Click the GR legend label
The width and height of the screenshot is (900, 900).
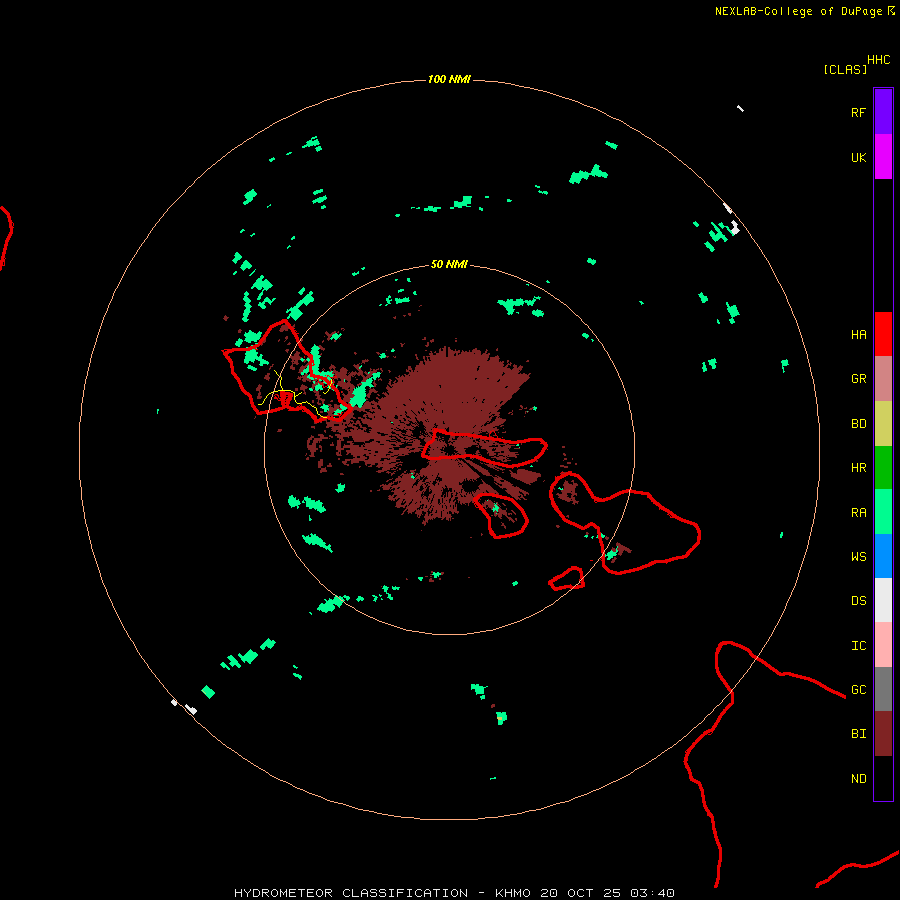tap(859, 379)
